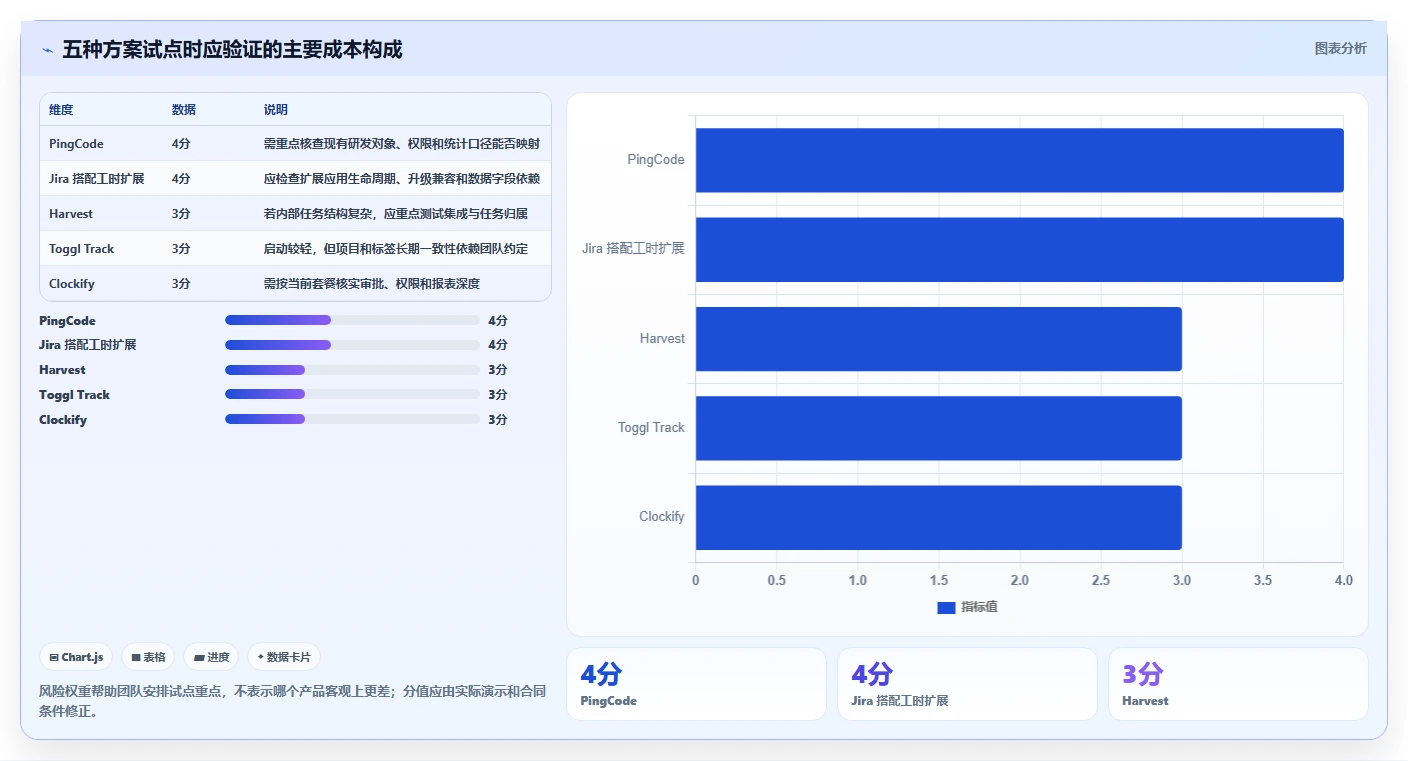The height and width of the screenshot is (761, 1408).
Task: Click the PingCode progress bar
Action: 352,320
